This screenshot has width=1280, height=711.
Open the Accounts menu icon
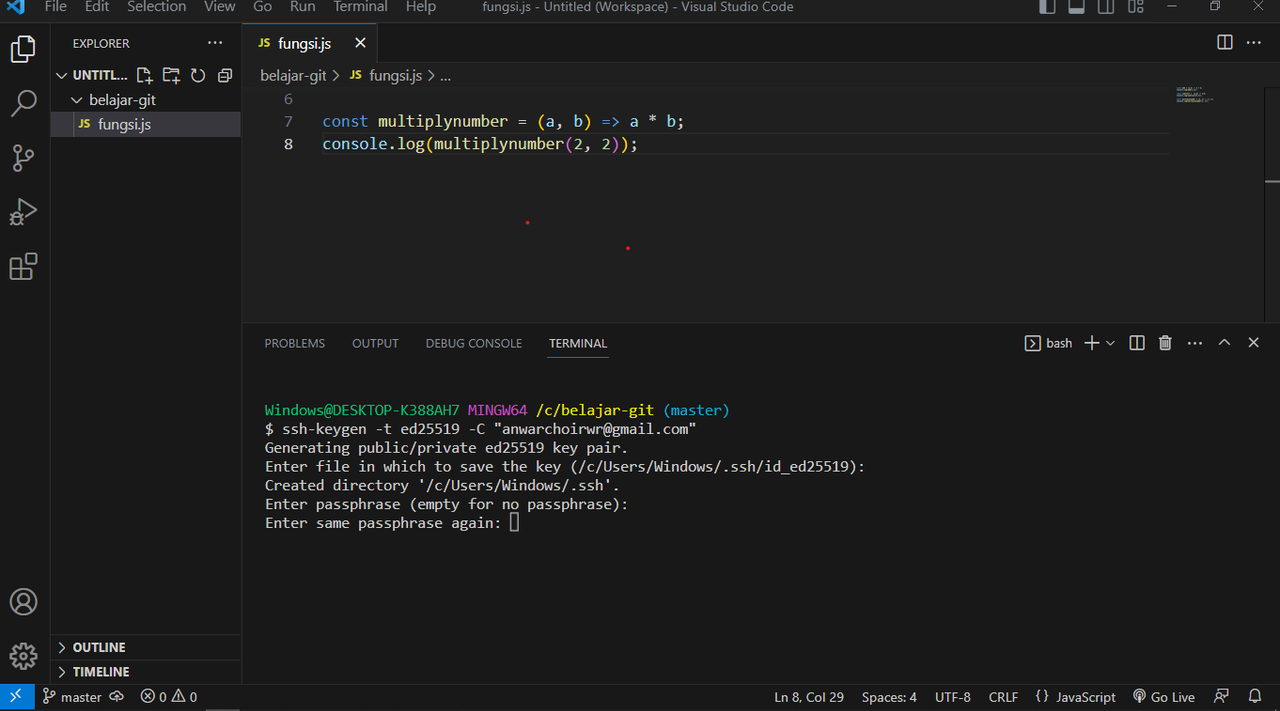[23, 601]
